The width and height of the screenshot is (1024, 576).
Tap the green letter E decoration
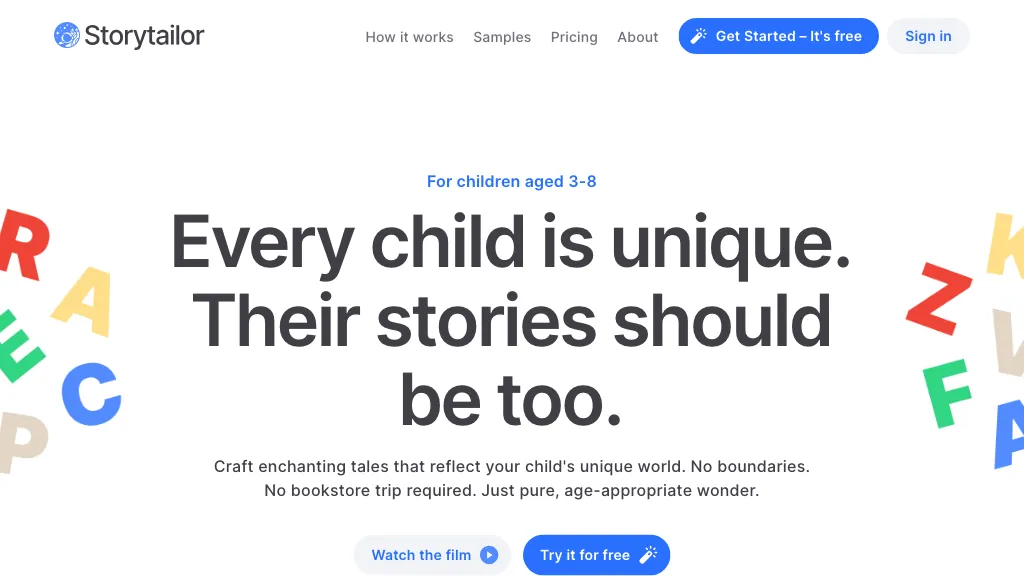[x=18, y=346]
